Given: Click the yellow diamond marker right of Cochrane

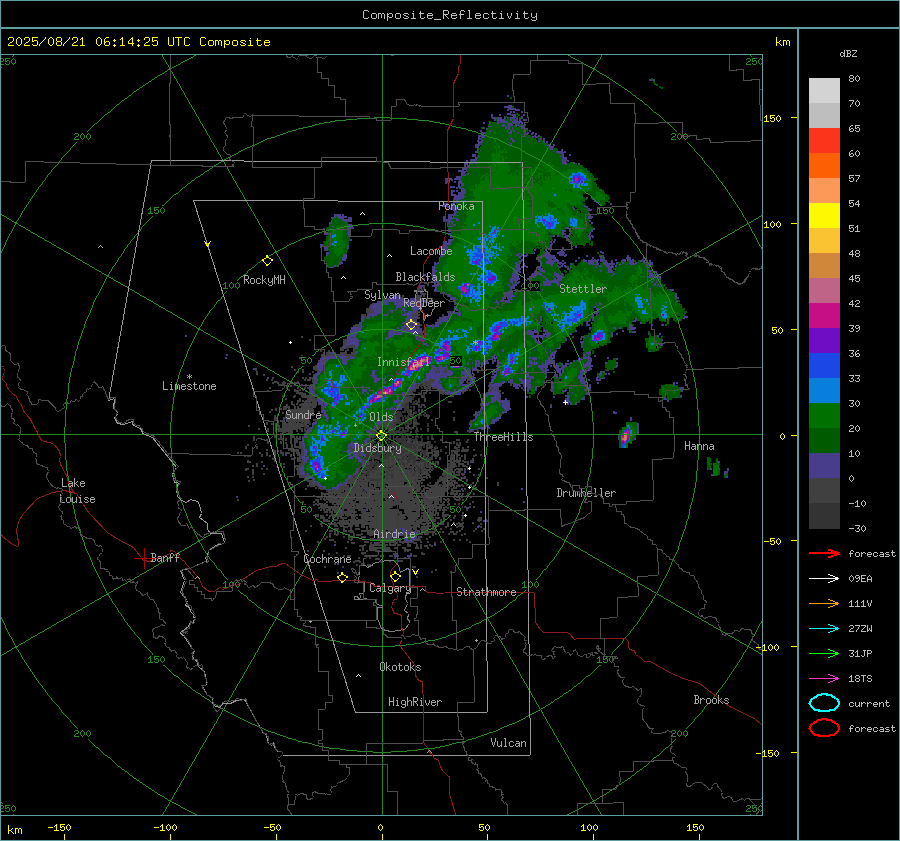Looking at the screenshot, I should coord(343,577).
